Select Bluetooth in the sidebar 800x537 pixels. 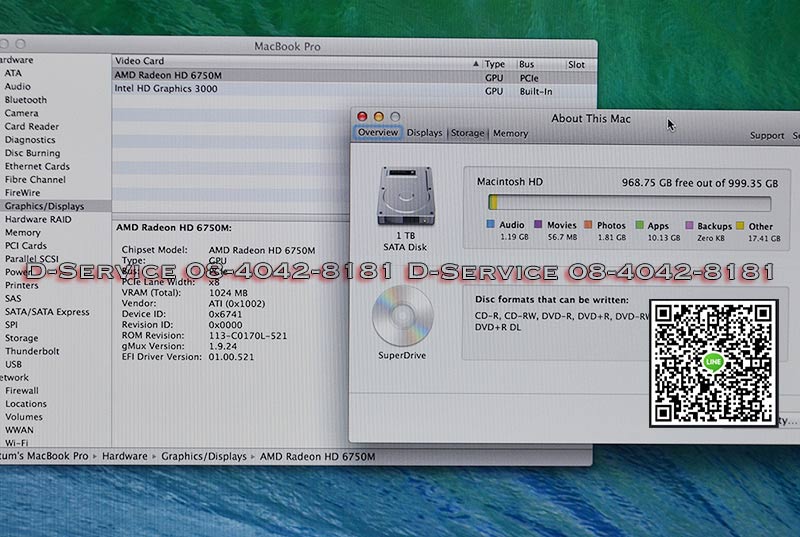[x=26, y=99]
